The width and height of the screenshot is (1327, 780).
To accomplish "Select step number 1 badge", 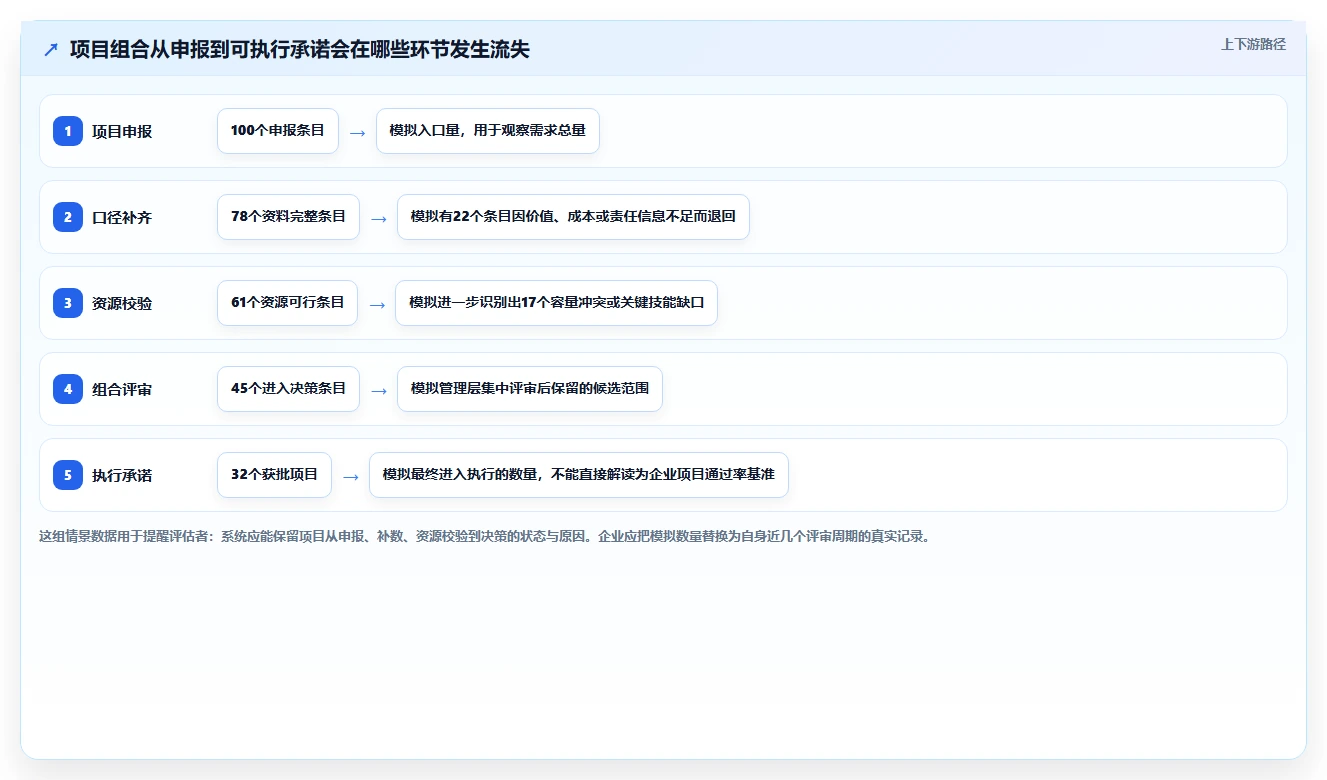I will tap(68, 131).
